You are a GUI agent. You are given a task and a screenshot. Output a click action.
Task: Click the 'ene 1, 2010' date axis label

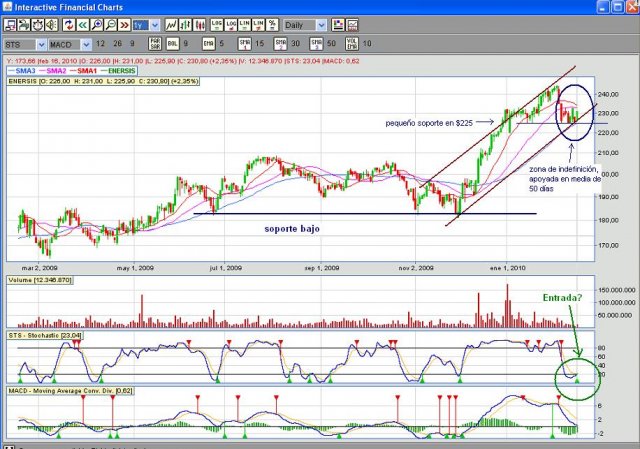click(x=507, y=268)
